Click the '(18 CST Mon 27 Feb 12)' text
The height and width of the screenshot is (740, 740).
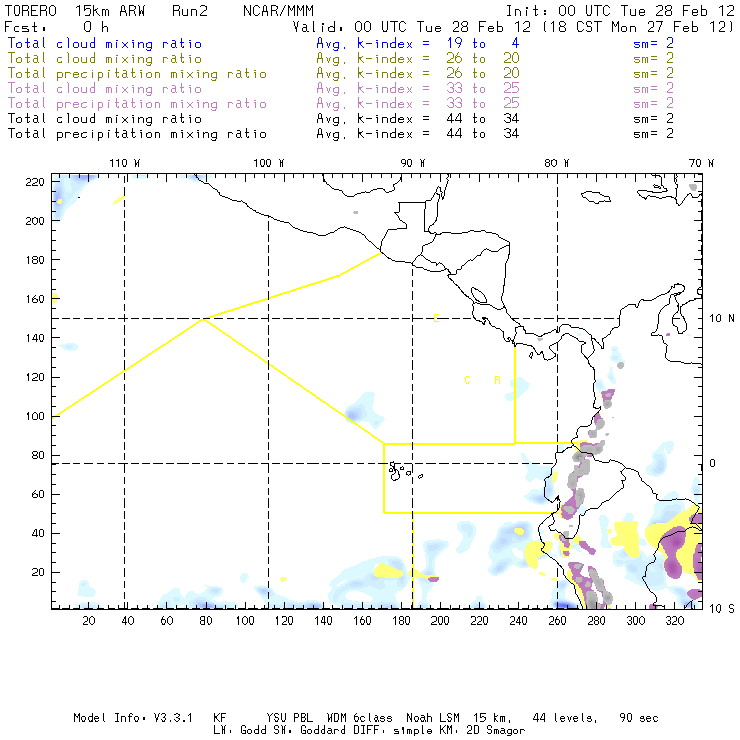click(x=639, y=27)
